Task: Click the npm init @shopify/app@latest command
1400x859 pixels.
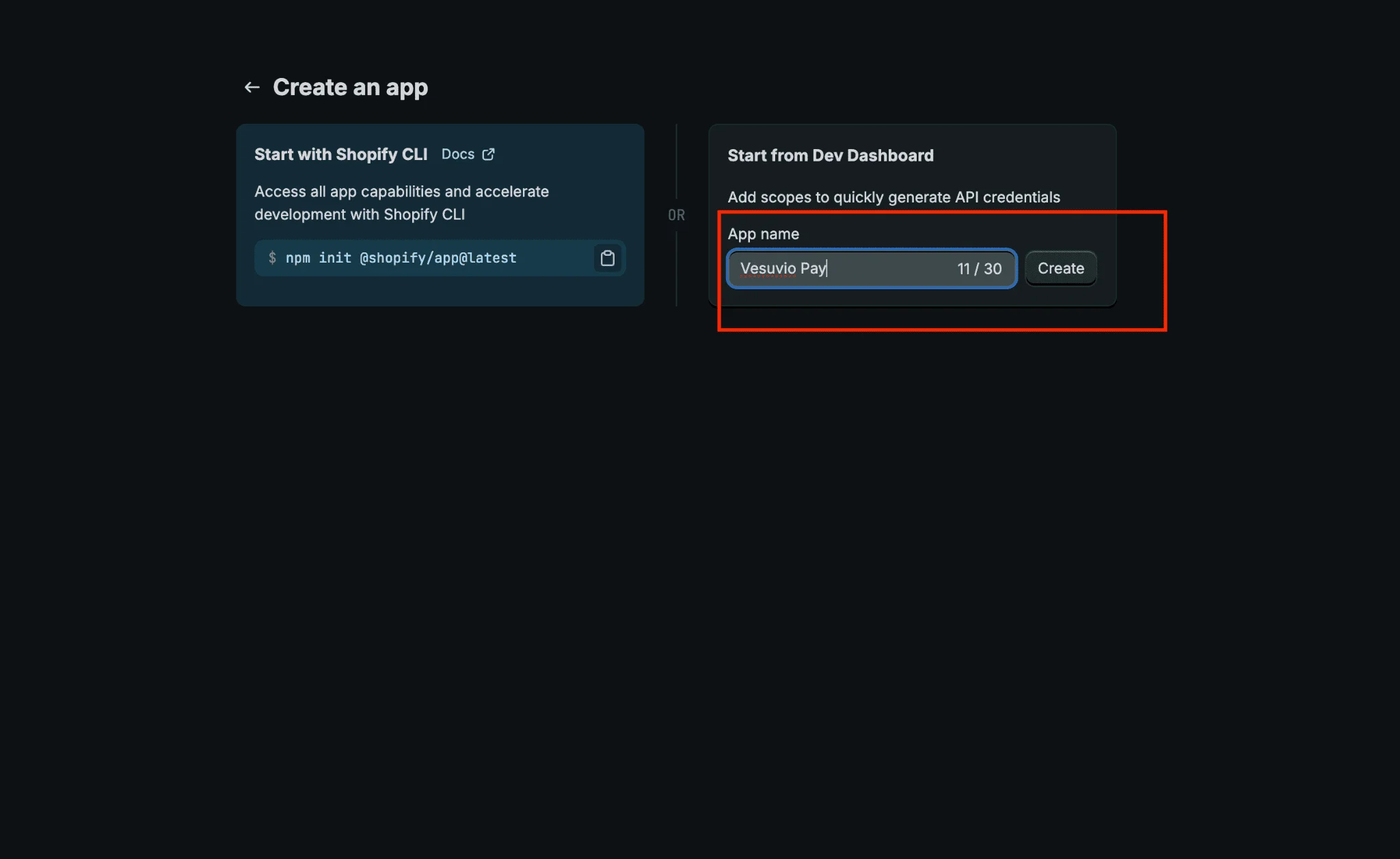Action: [401, 258]
